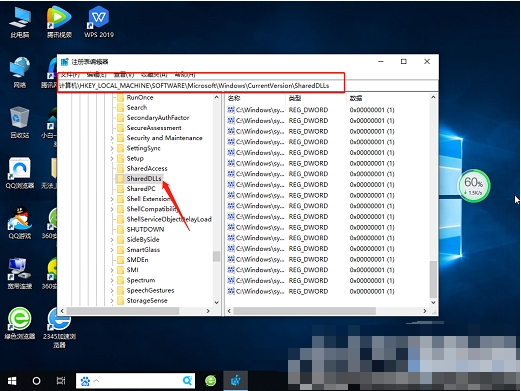Click the folder icon beside SHUTDOWN

pyautogui.click(x=120, y=229)
